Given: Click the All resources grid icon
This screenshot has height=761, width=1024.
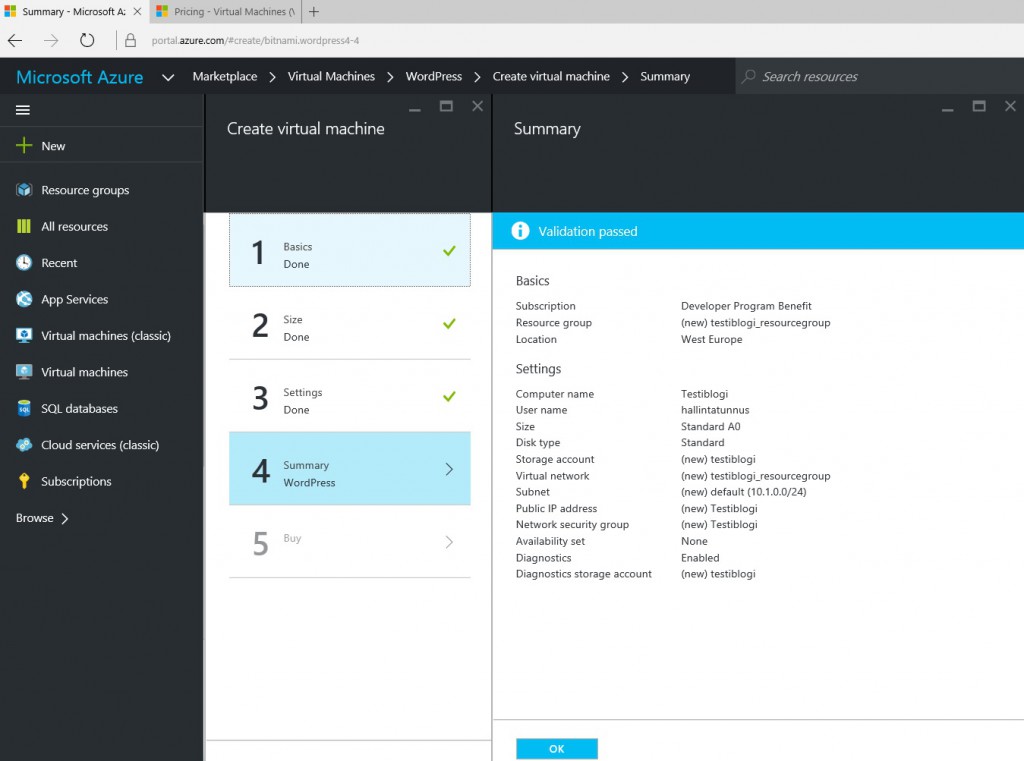Looking at the screenshot, I should pyautogui.click(x=24, y=226).
